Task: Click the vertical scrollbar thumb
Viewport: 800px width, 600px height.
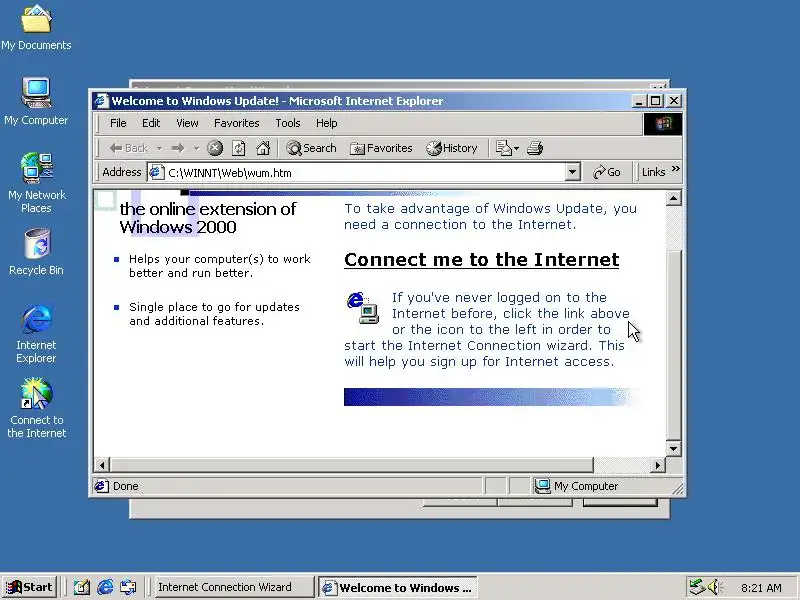Action: tap(673, 345)
